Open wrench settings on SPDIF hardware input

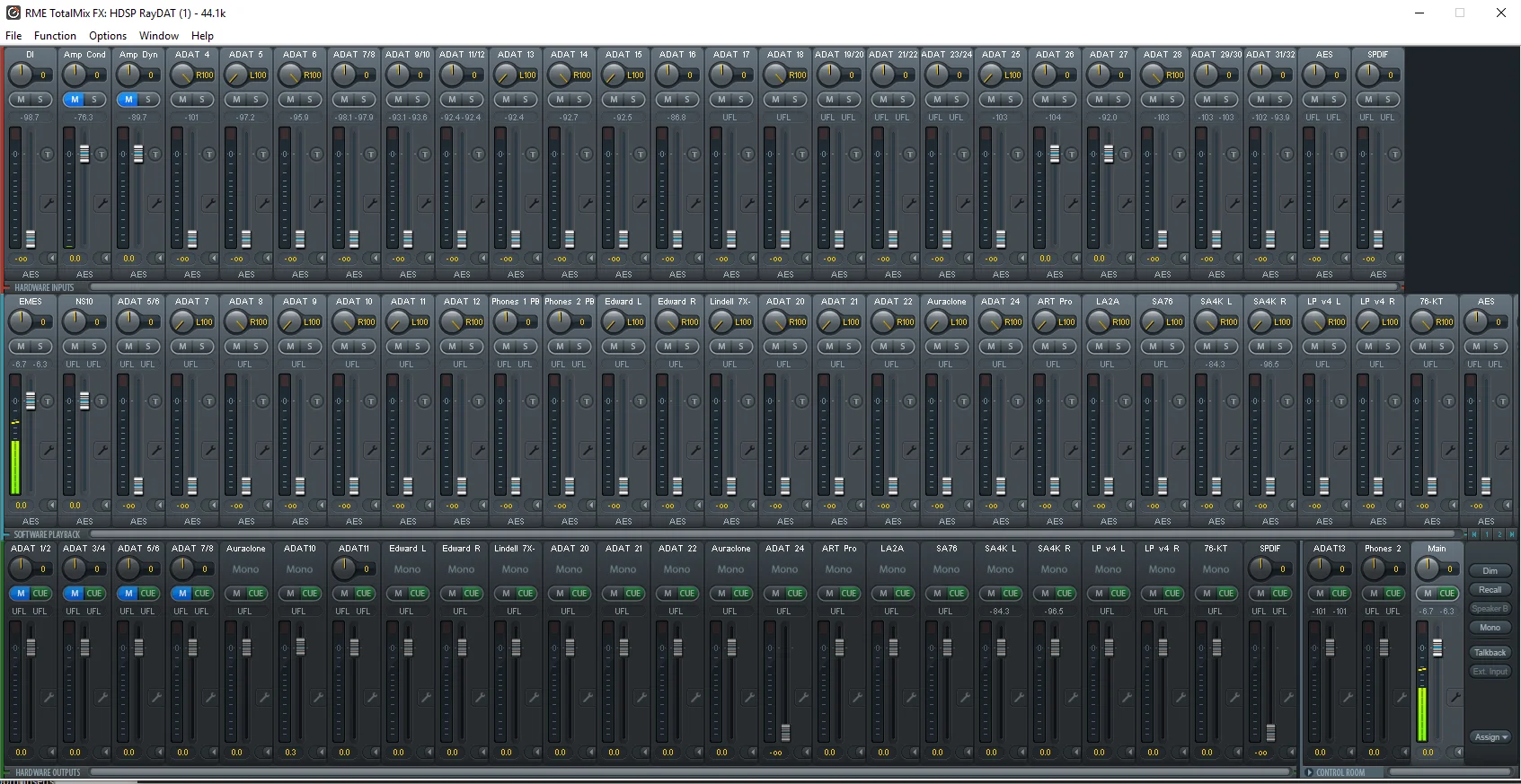[1395, 204]
